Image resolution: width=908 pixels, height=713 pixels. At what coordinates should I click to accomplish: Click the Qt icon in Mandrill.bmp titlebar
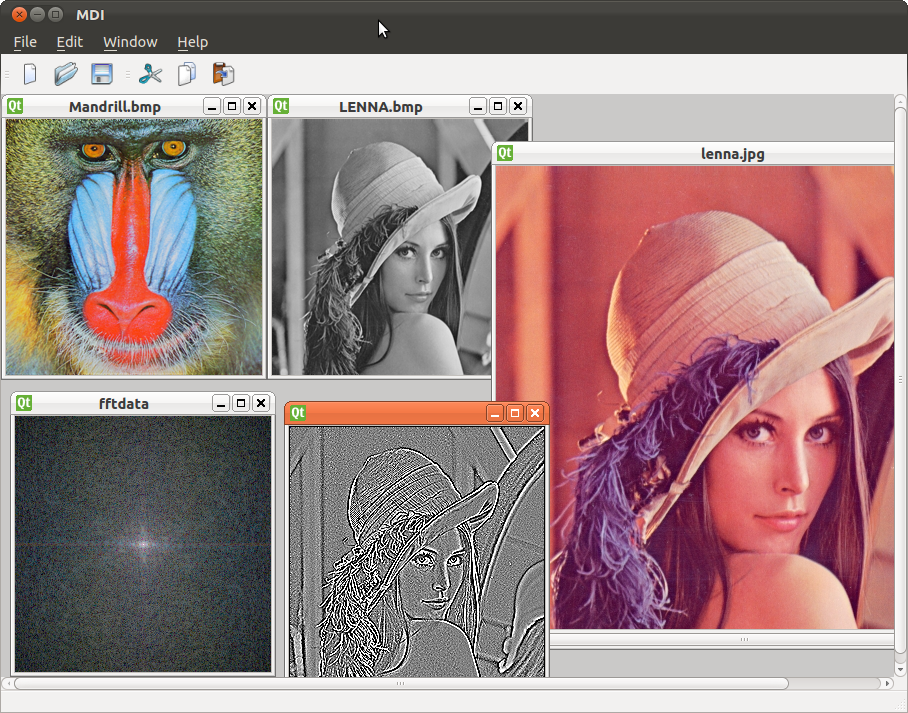point(15,106)
